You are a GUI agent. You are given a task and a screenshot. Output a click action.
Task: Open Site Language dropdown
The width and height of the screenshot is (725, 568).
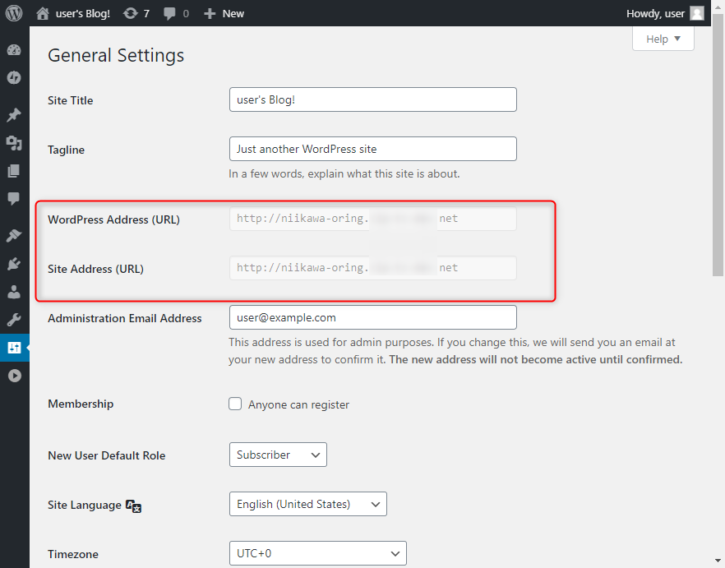(308, 504)
